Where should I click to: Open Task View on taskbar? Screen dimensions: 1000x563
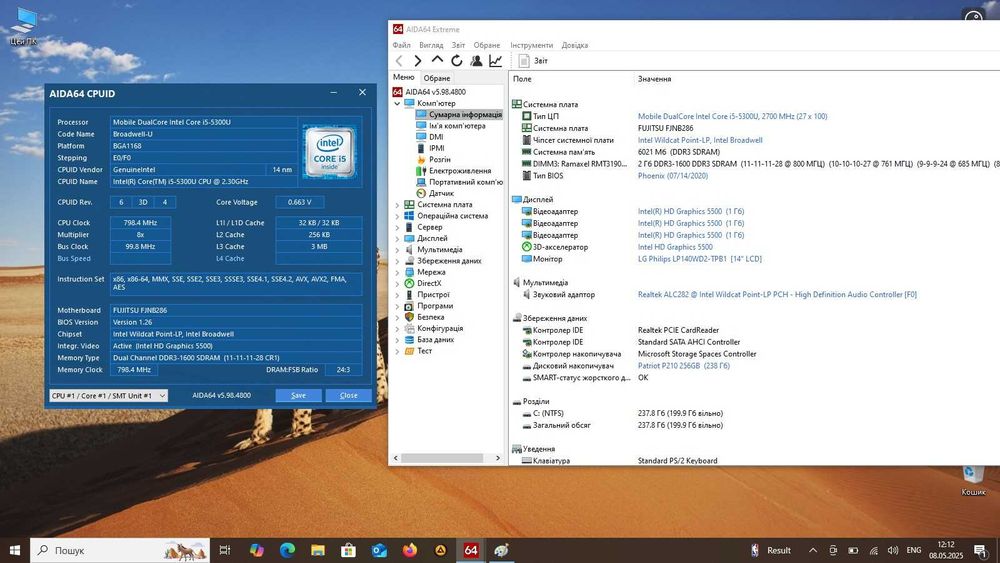pos(224,550)
